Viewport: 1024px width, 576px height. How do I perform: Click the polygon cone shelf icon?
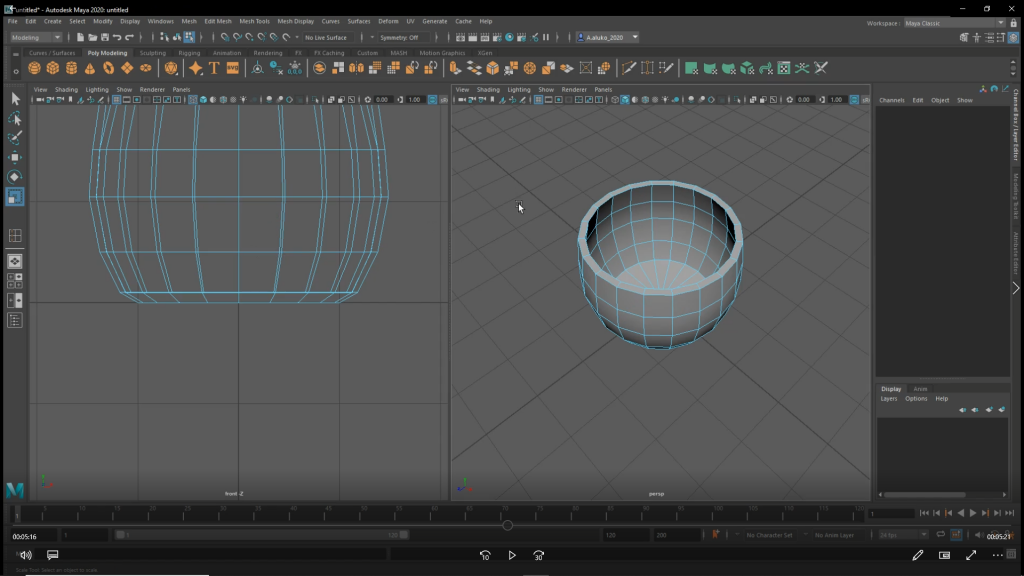pyautogui.click(x=90, y=68)
